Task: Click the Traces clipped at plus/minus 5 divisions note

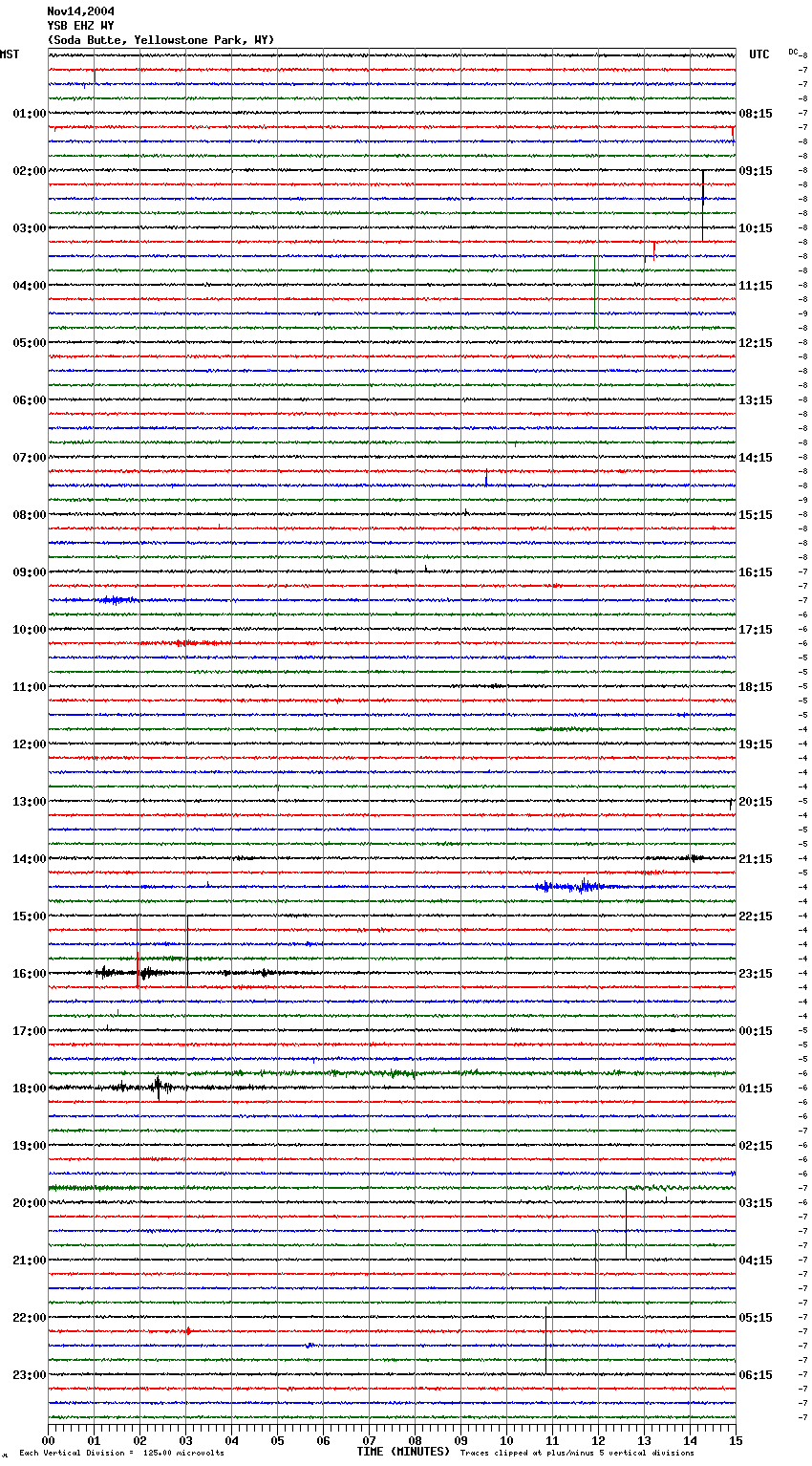Action: pos(577,1454)
